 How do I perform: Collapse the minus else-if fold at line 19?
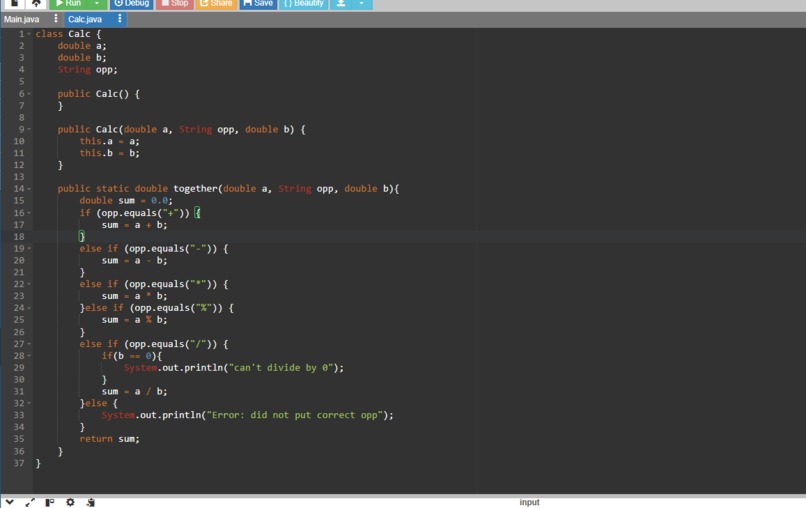29,249
